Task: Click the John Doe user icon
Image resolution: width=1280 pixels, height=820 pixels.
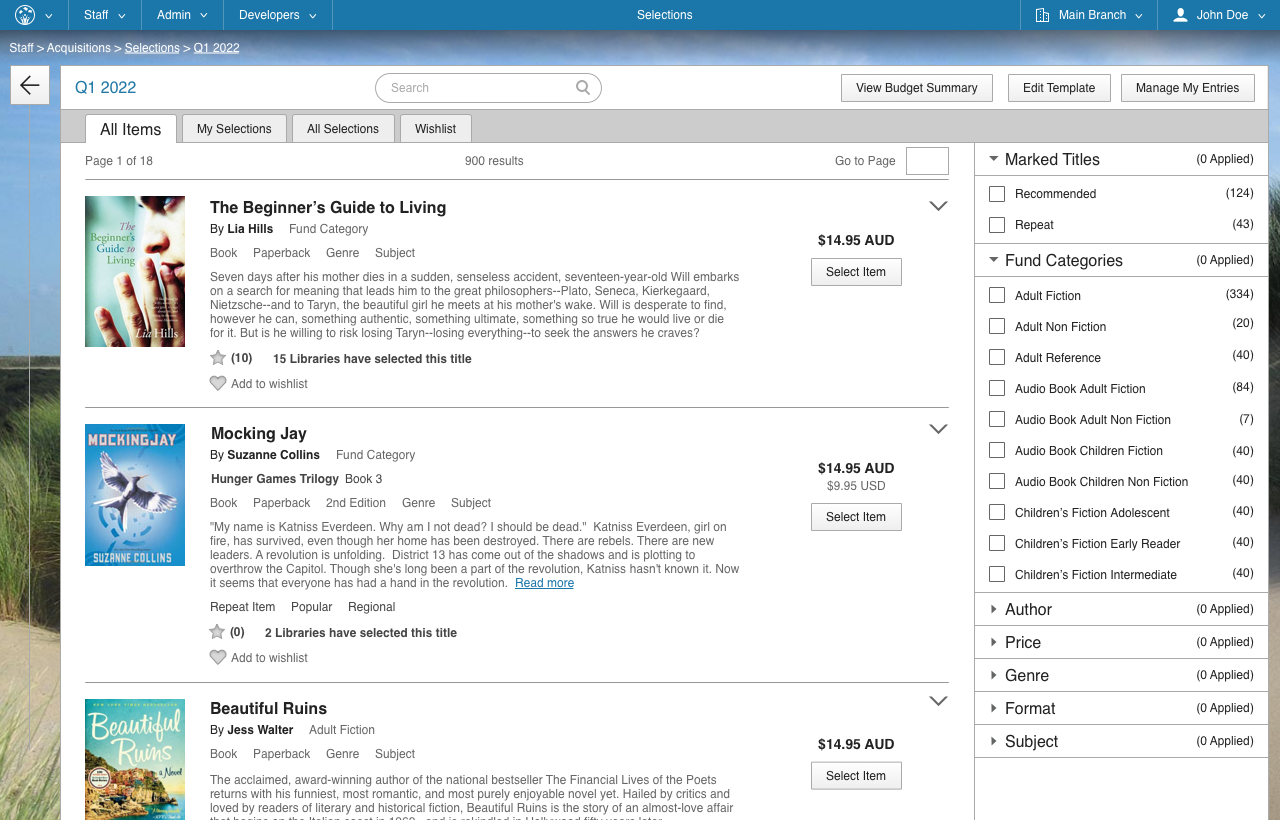Action: click(1180, 15)
